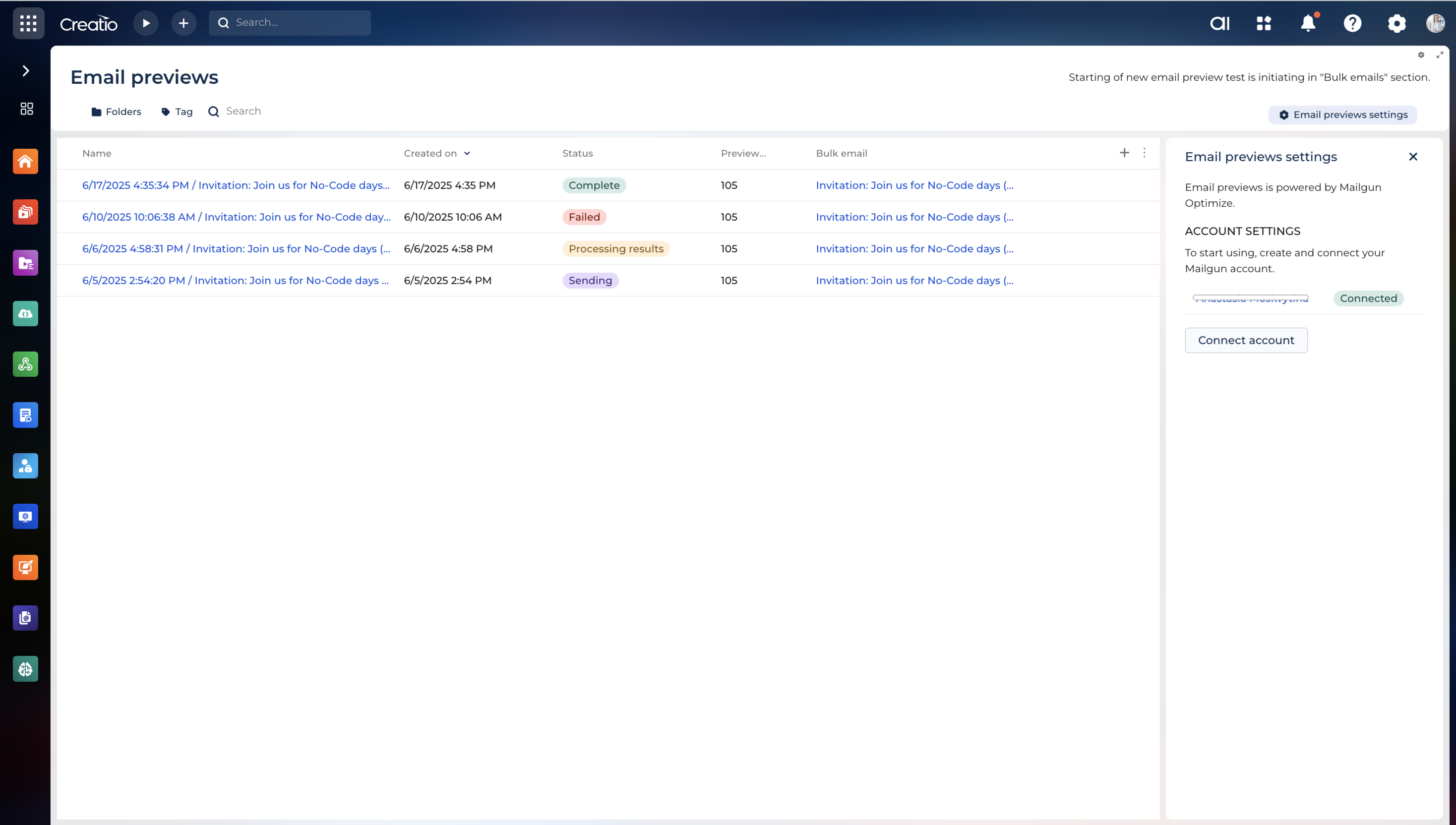The image size is (1456, 825).
Task: Open the app launcher grid icon
Action: pyautogui.click(x=28, y=23)
